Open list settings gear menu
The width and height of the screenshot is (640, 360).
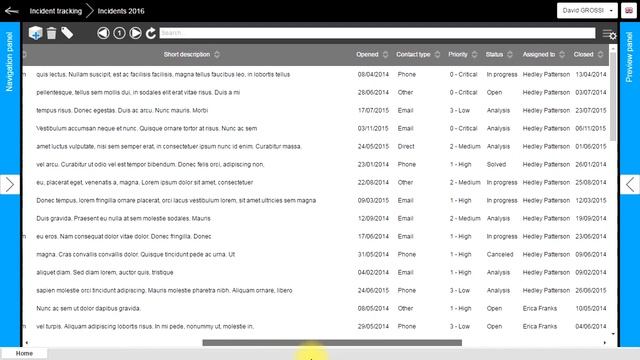[609, 34]
